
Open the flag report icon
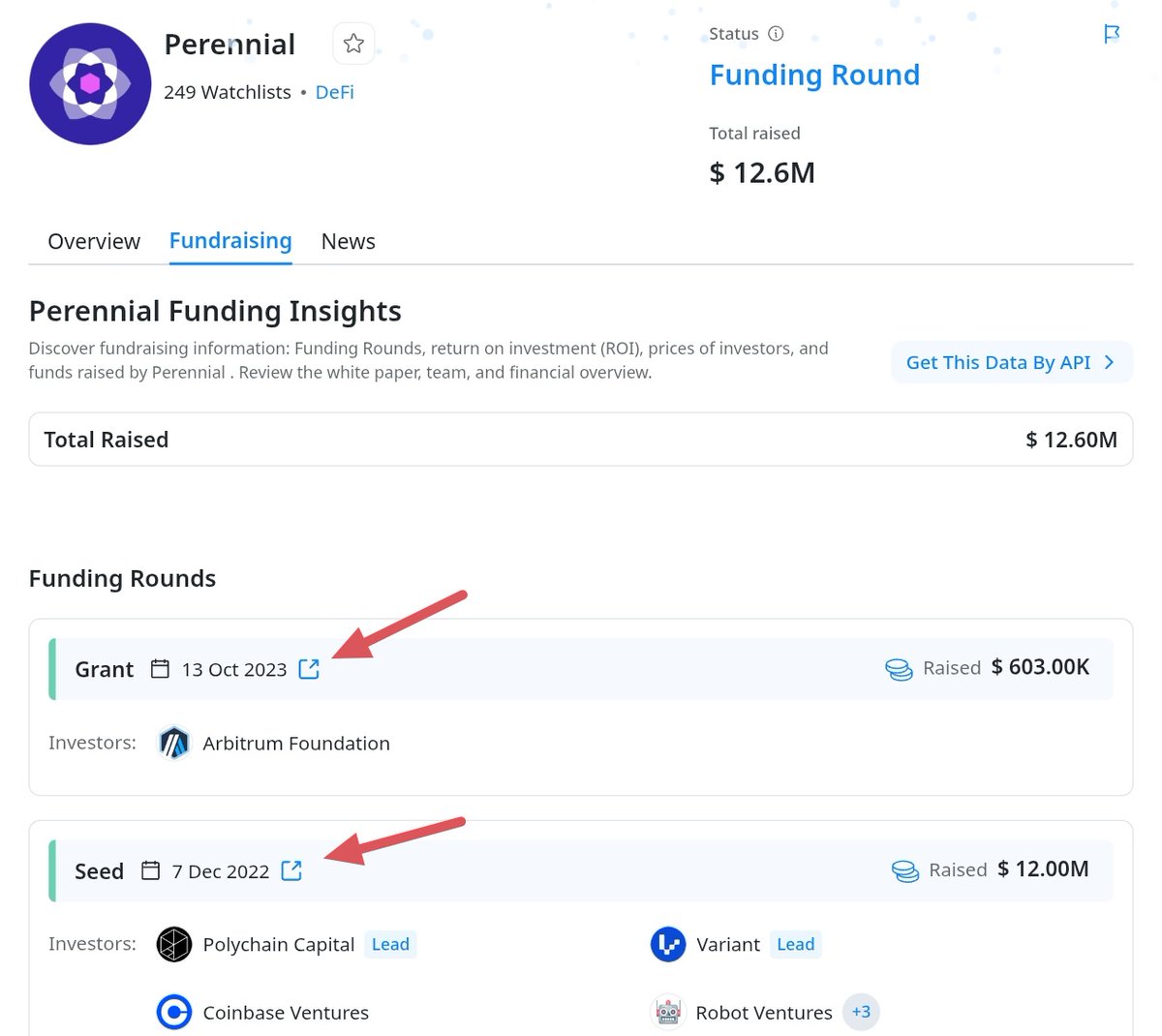(1112, 34)
